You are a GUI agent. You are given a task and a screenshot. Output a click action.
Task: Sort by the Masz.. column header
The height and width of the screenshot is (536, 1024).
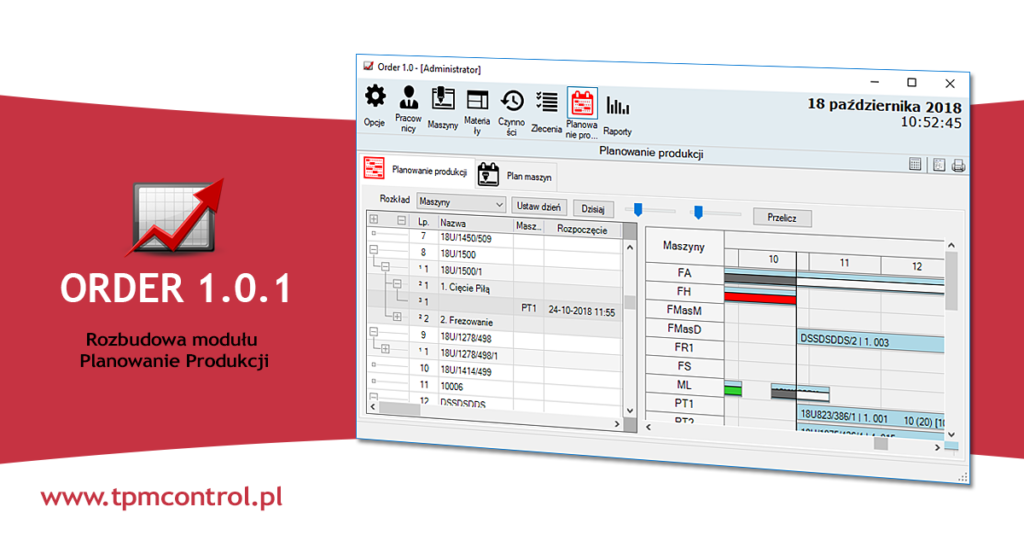(528, 226)
